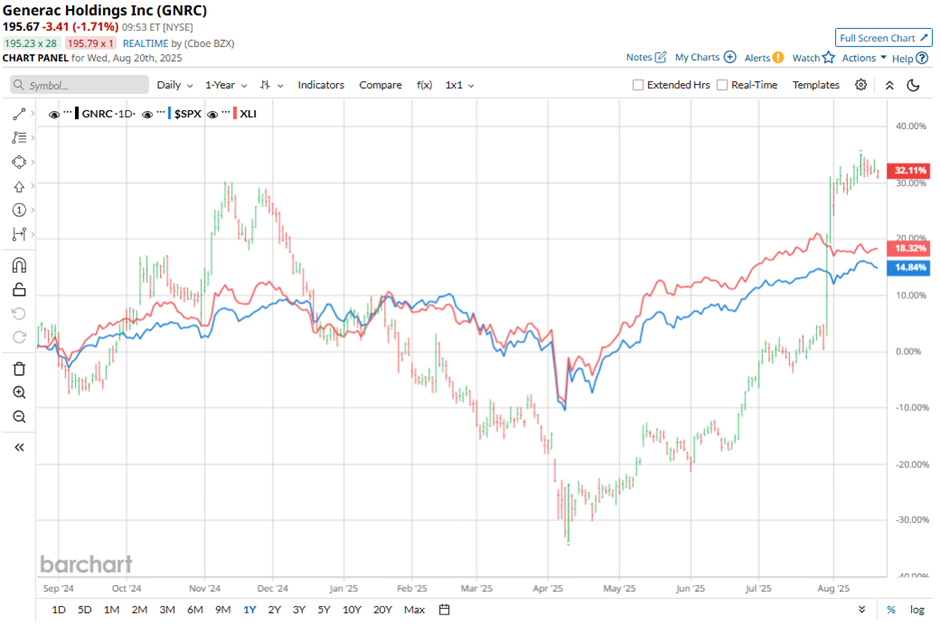
Task: Open Compare menu
Action: coord(380,85)
